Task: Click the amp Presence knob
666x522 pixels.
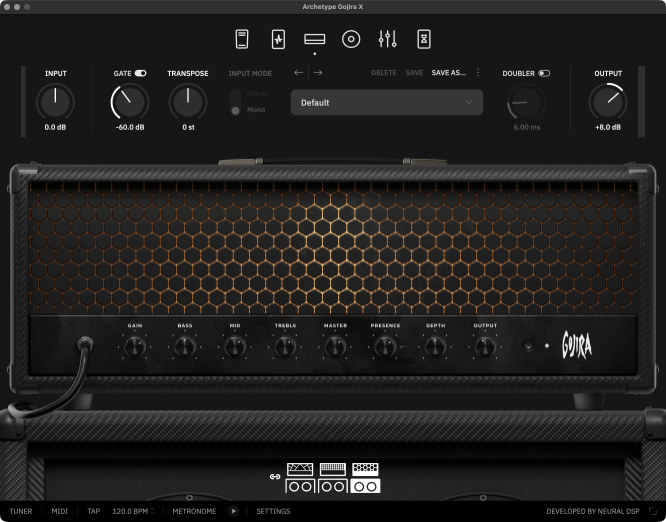Action: click(x=385, y=347)
